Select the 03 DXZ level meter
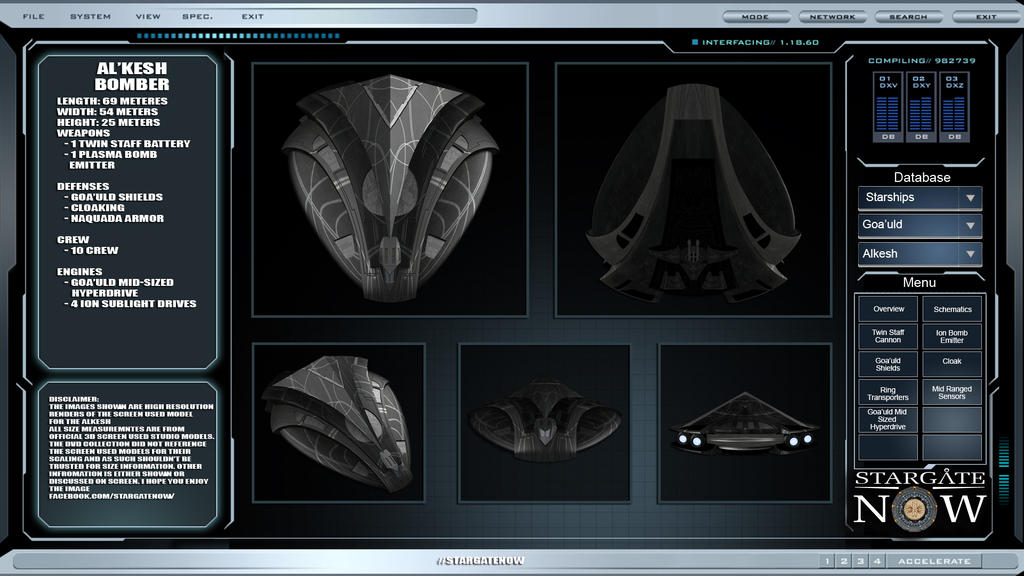Image resolution: width=1024 pixels, height=576 pixels. tap(953, 107)
